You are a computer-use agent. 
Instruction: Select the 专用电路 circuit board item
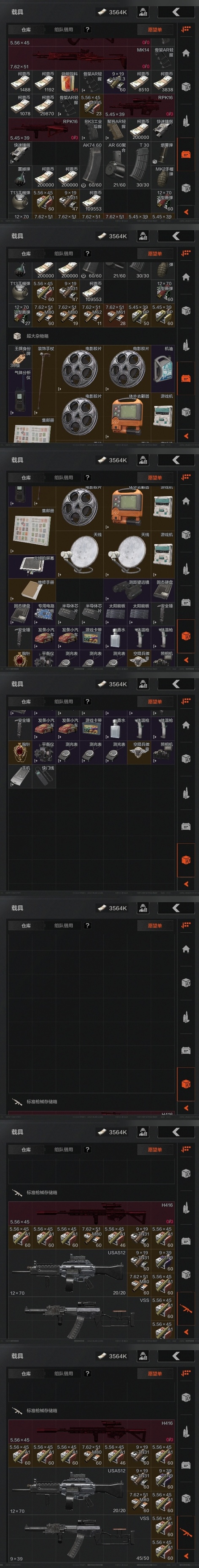(44, 614)
